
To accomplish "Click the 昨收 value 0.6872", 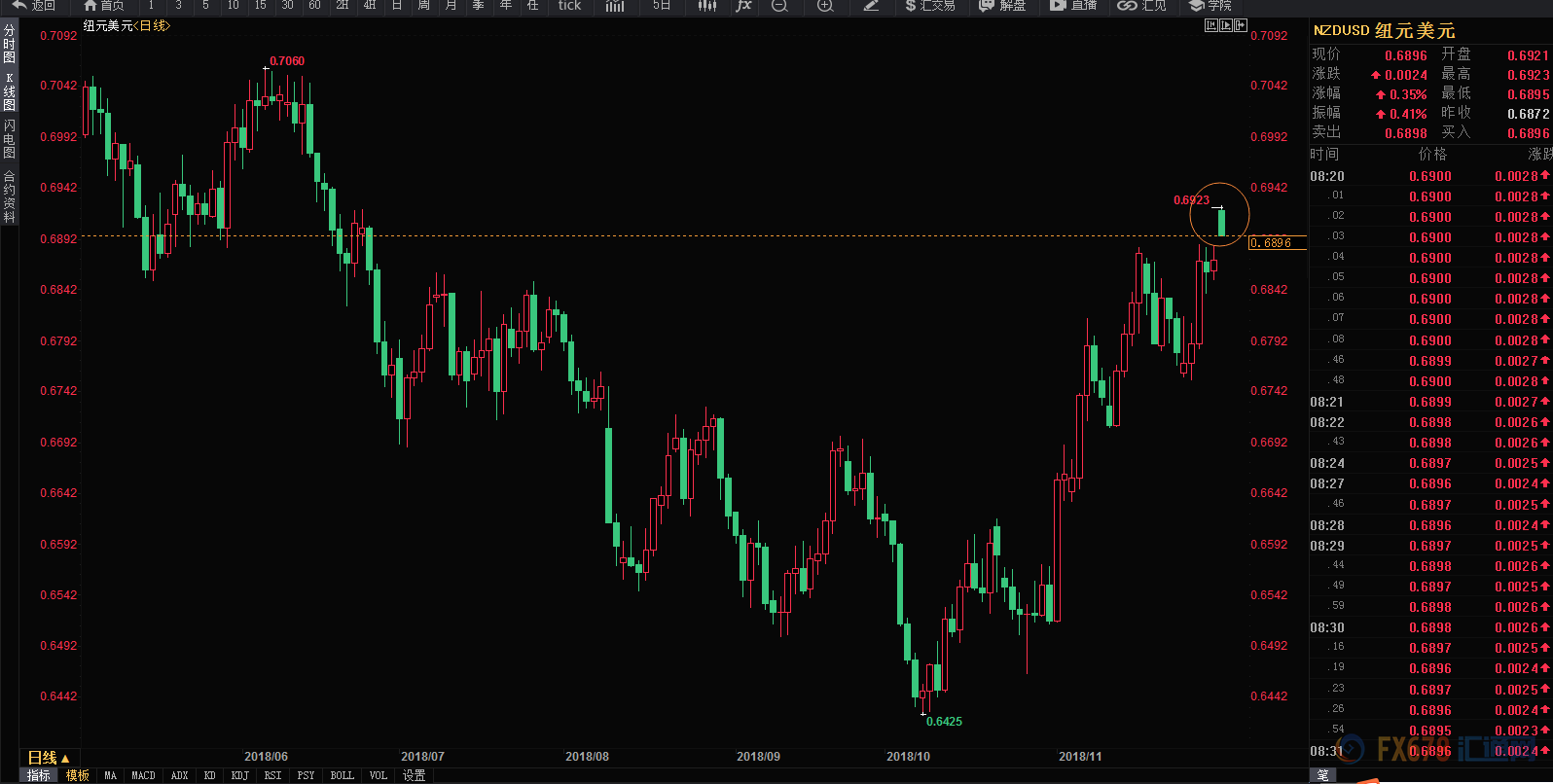I will tap(1528, 114).
